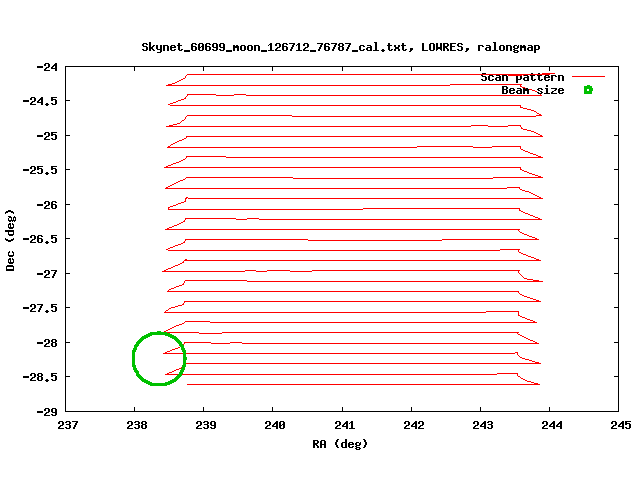Click the y-axis tick label -26.5
This screenshot has height=480, width=640.
coord(40,239)
